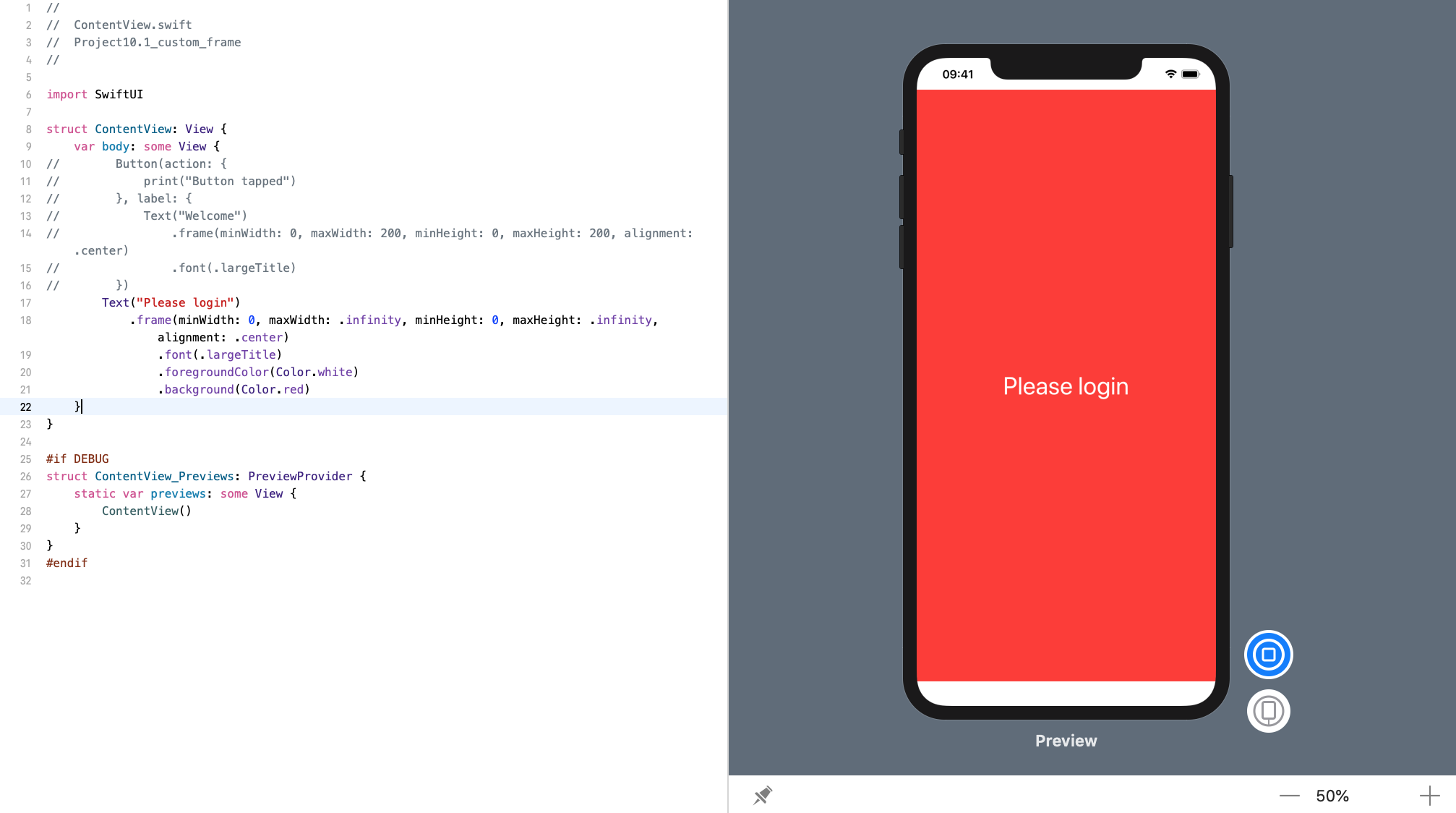Zoom in the preview with the plus button
Screen dimensions: 1456x813
pyautogui.click(x=1429, y=796)
